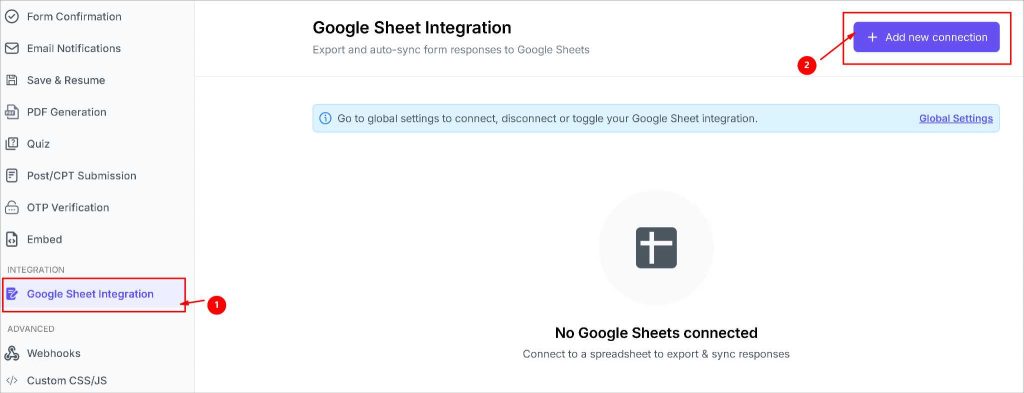Click the Email Notifications envelope icon
Screen dimensions: 1024x393
coord(12,48)
